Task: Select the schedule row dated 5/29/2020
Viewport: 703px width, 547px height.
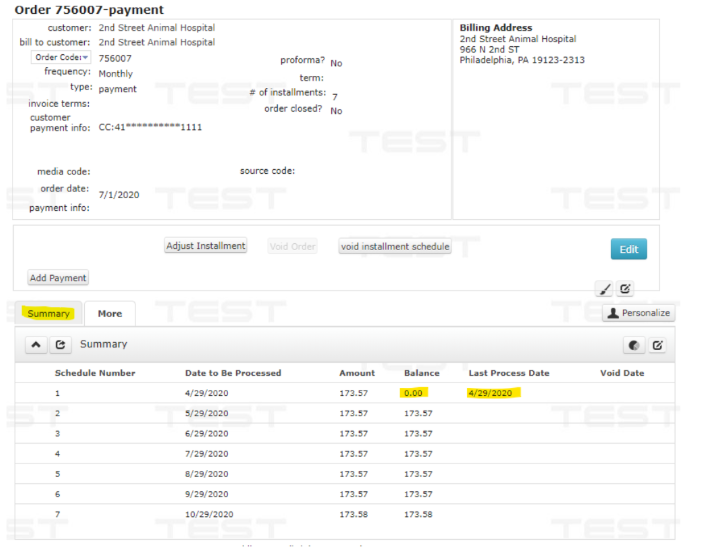Action: (206, 413)
